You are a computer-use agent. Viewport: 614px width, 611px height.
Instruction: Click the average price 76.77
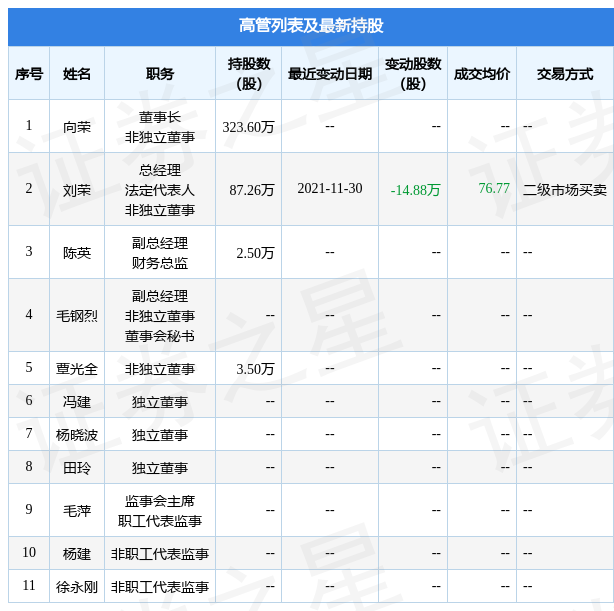coord(494,188)
